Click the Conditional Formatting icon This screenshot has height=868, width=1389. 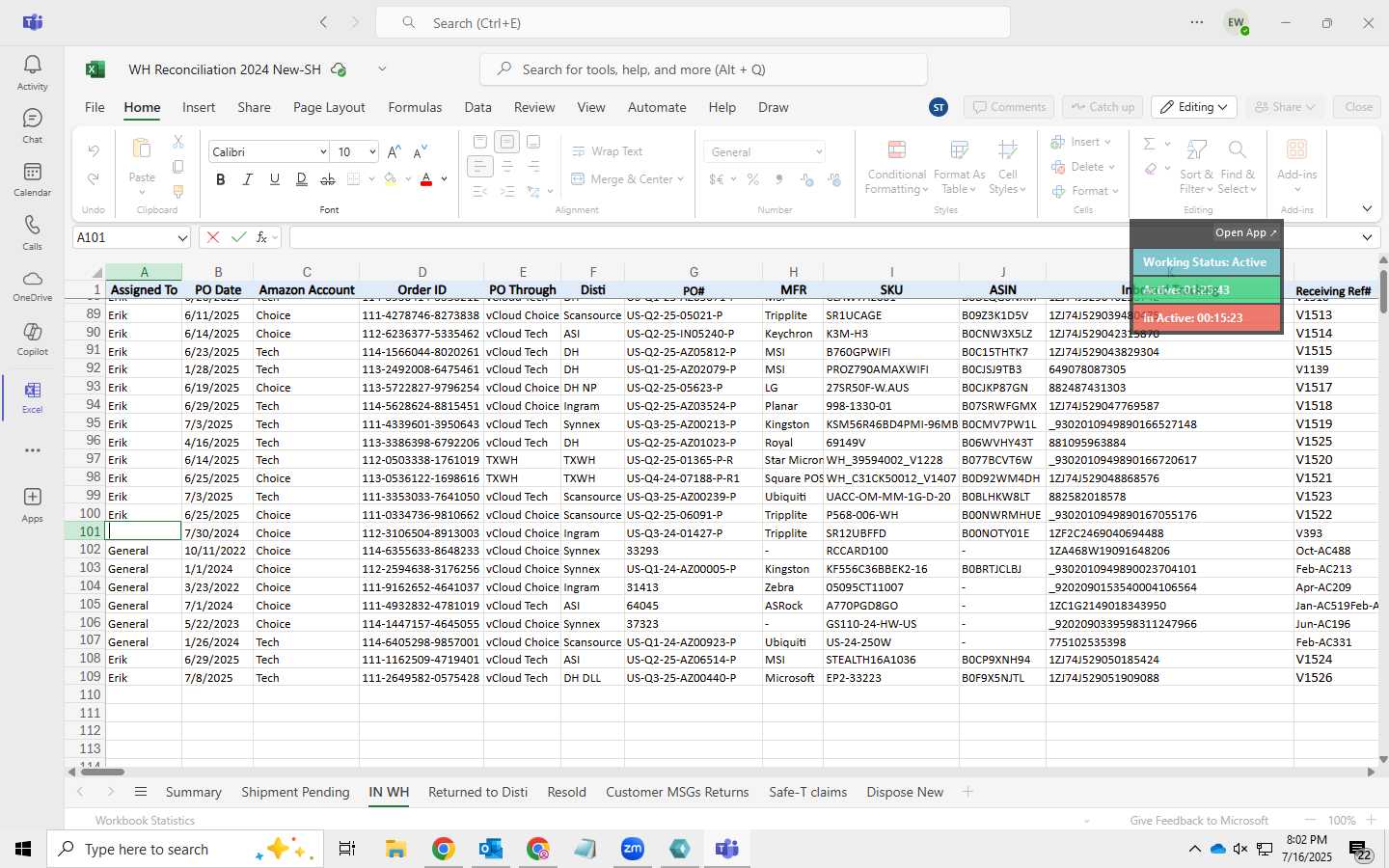(896, 150)
